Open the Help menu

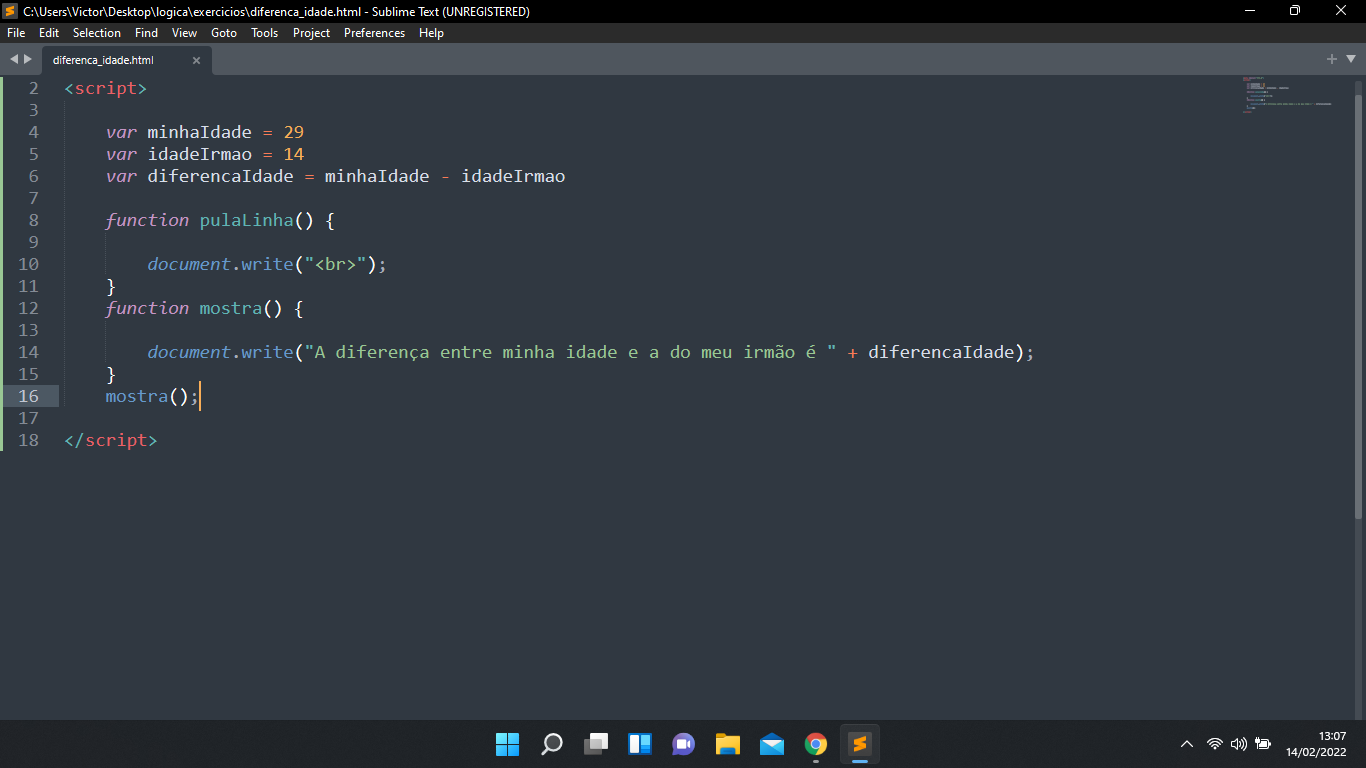431,33
